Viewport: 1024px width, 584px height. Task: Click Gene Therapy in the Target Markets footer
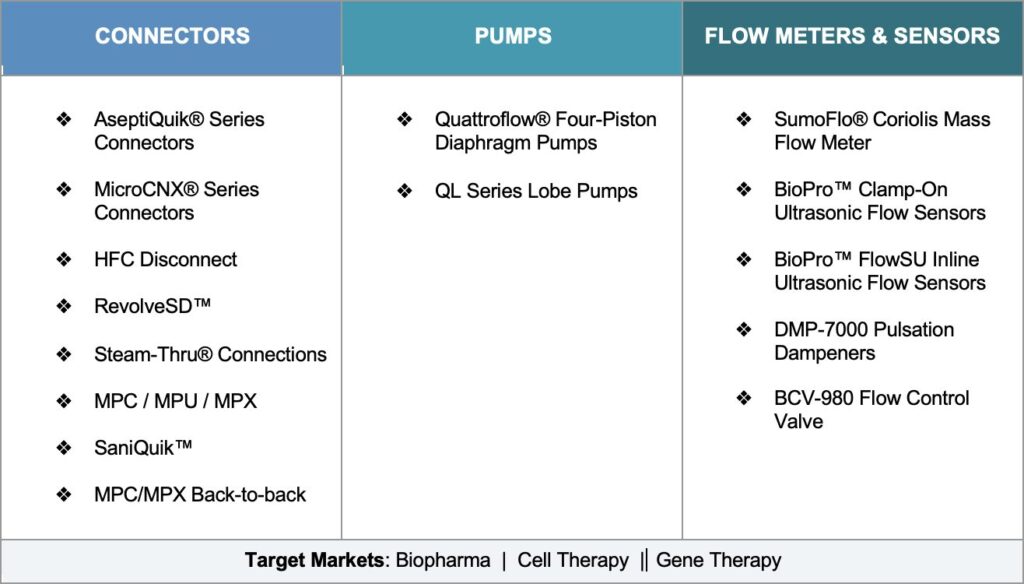718,561
